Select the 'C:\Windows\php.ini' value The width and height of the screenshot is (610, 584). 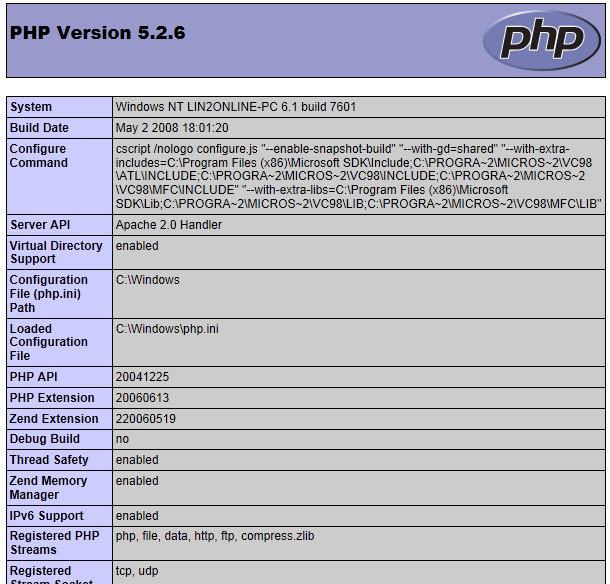pos(167,329)
